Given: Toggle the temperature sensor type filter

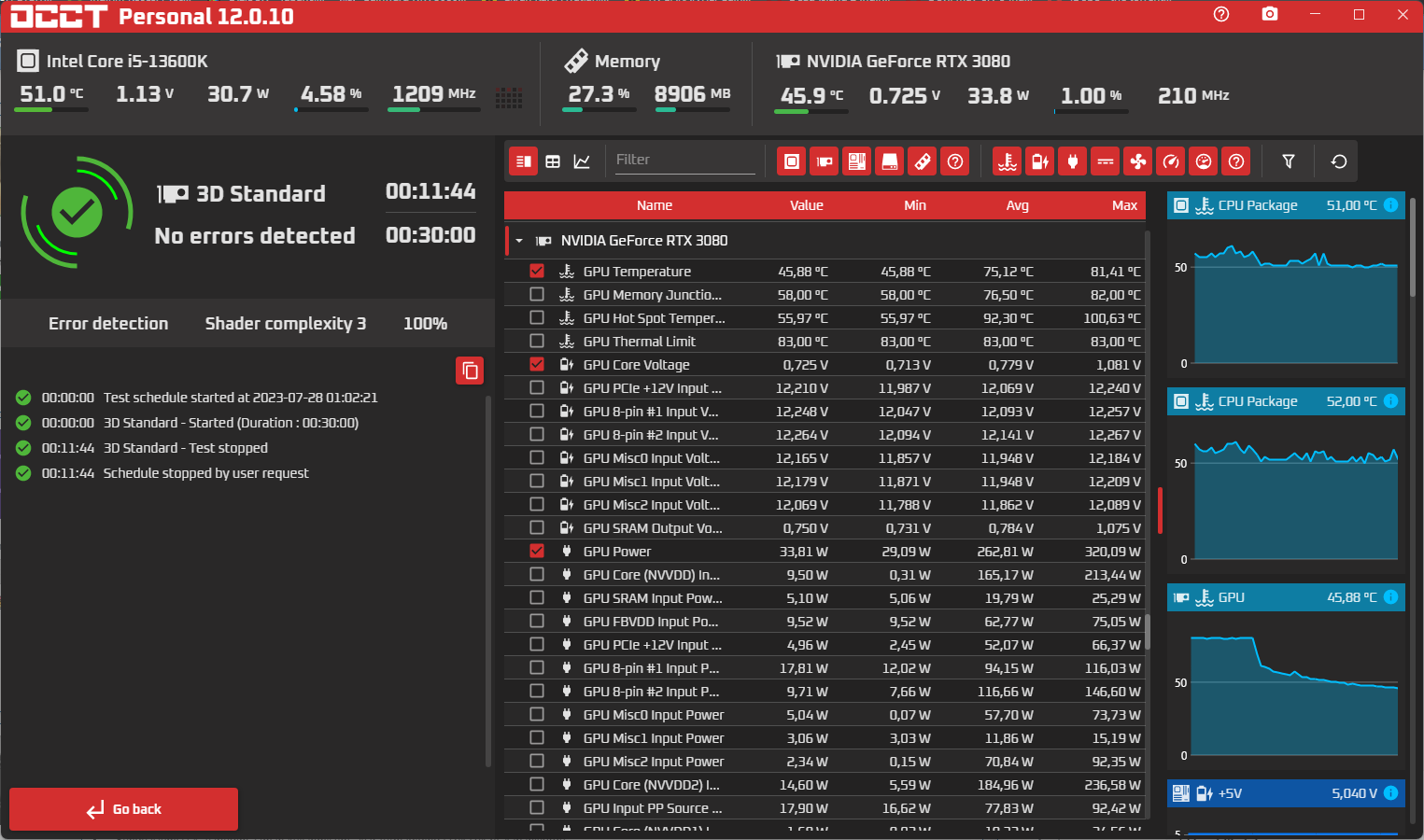Looking at the screenshot, I should [1008, 161].
